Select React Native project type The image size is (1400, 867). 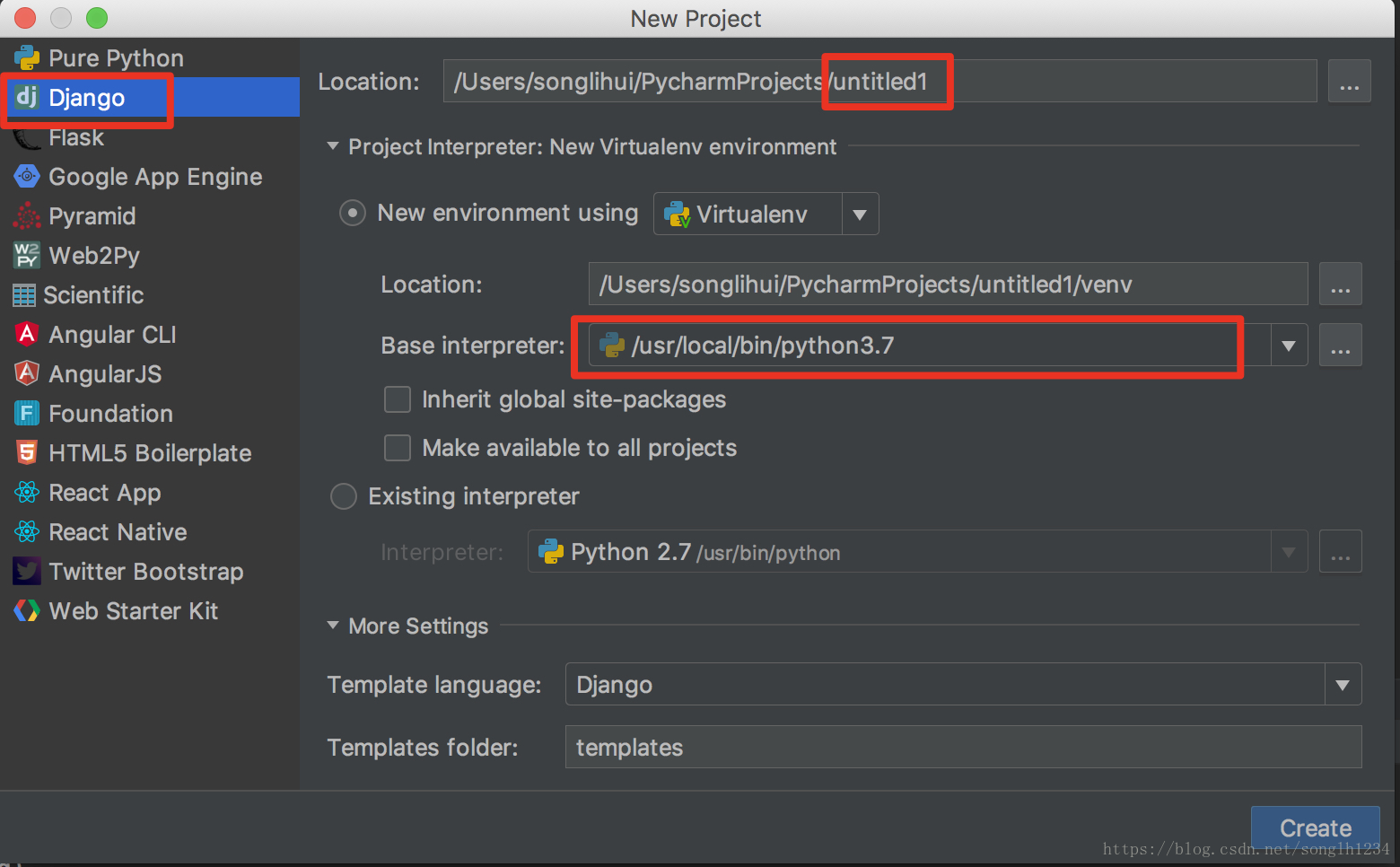point(150,532)
